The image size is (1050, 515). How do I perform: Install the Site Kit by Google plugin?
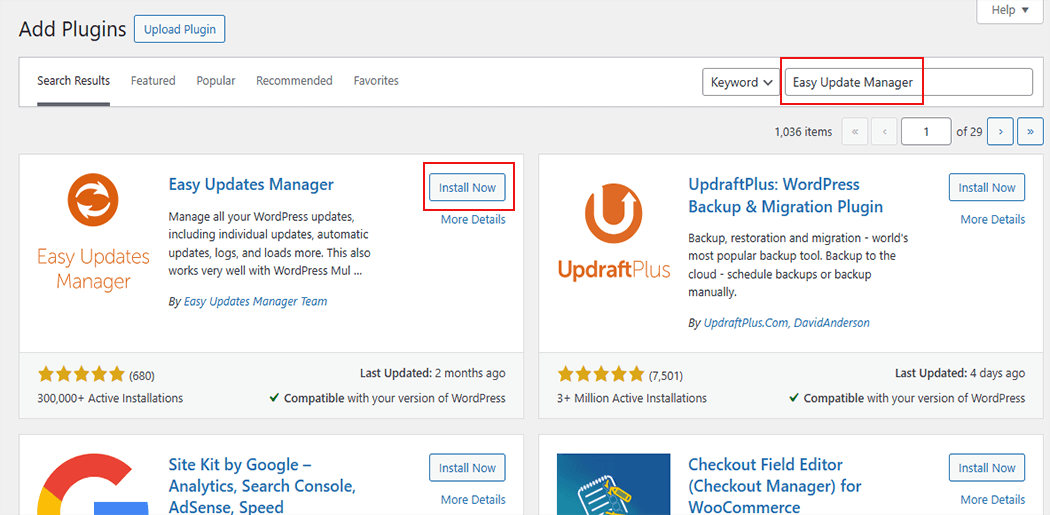467,467
